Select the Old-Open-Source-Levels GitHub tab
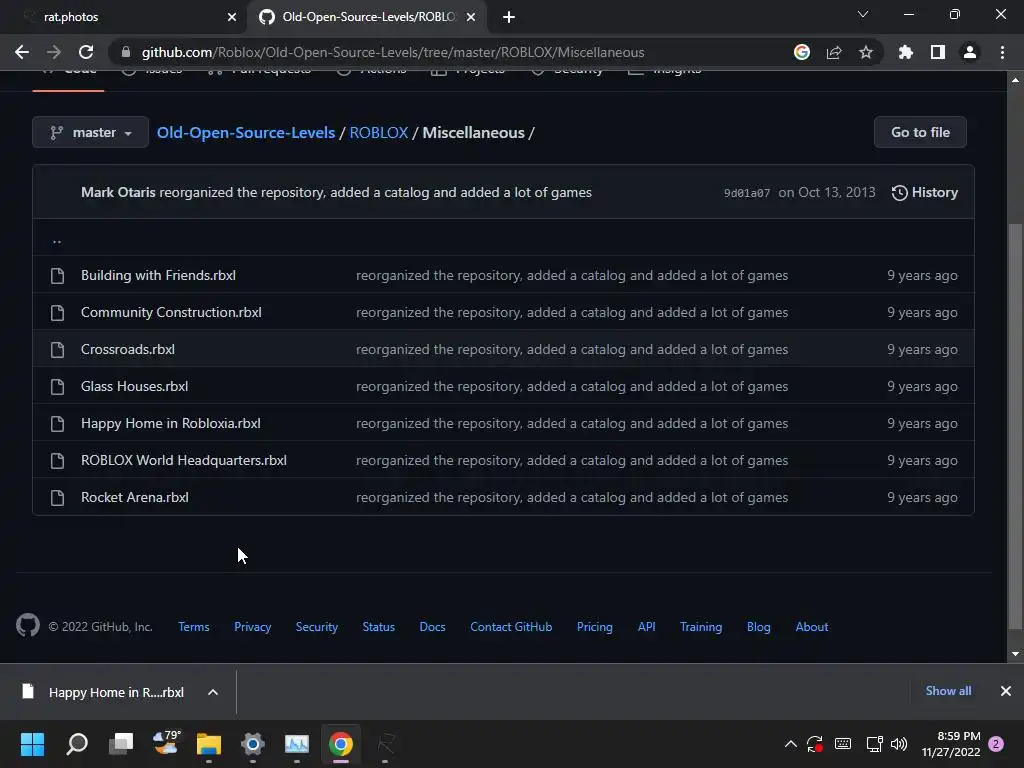The image size is (1024, 768). [x=368, y=17]
